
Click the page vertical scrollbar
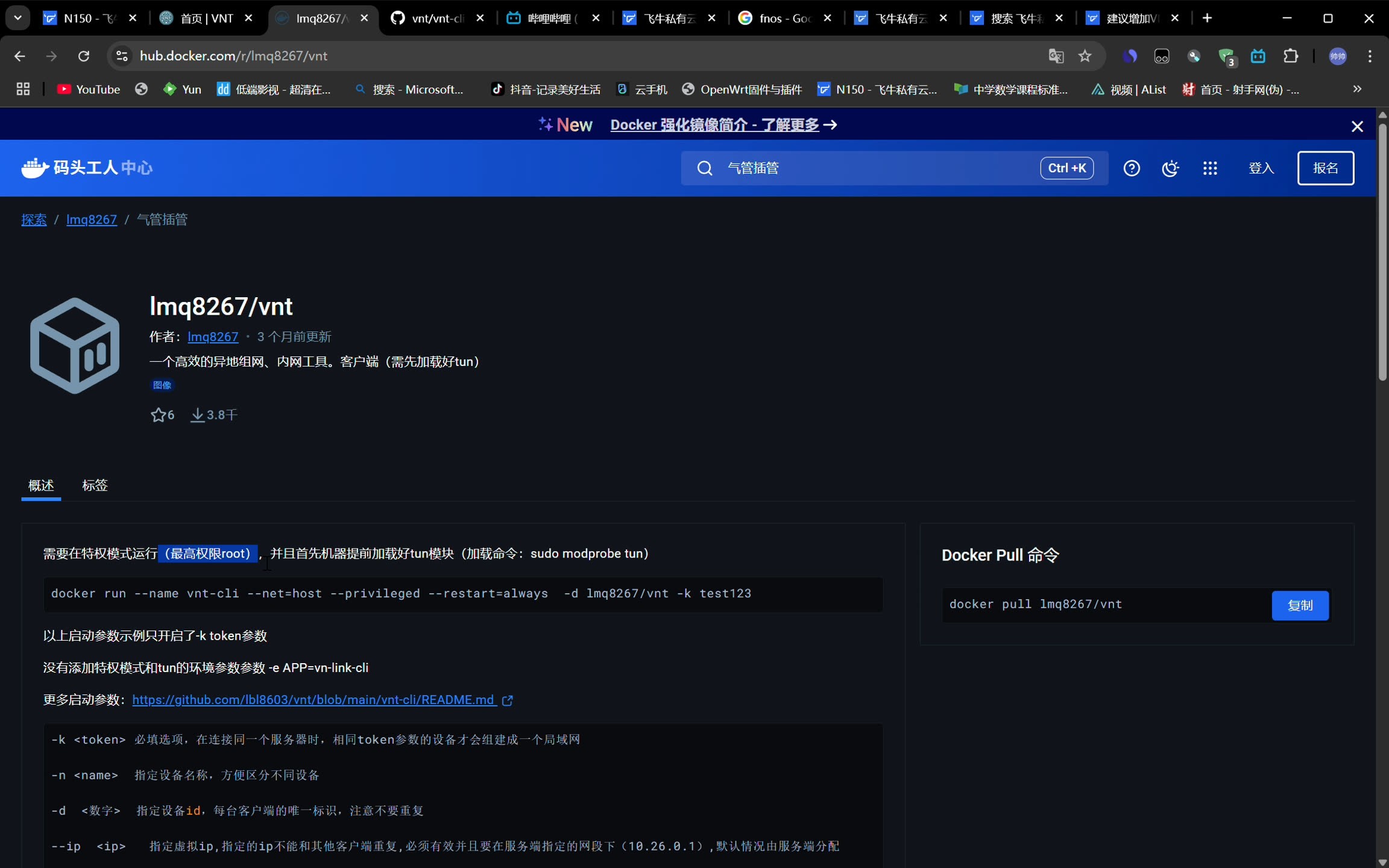point(1382,253)
